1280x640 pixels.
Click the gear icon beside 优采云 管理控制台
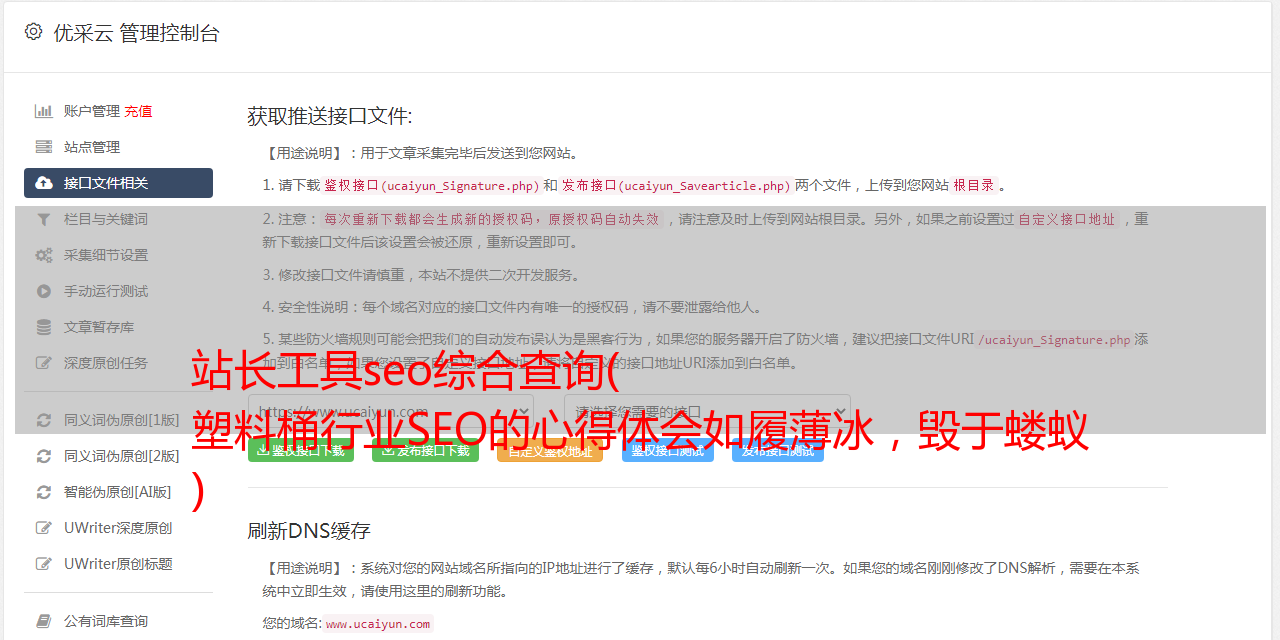[x=33, y=32]
